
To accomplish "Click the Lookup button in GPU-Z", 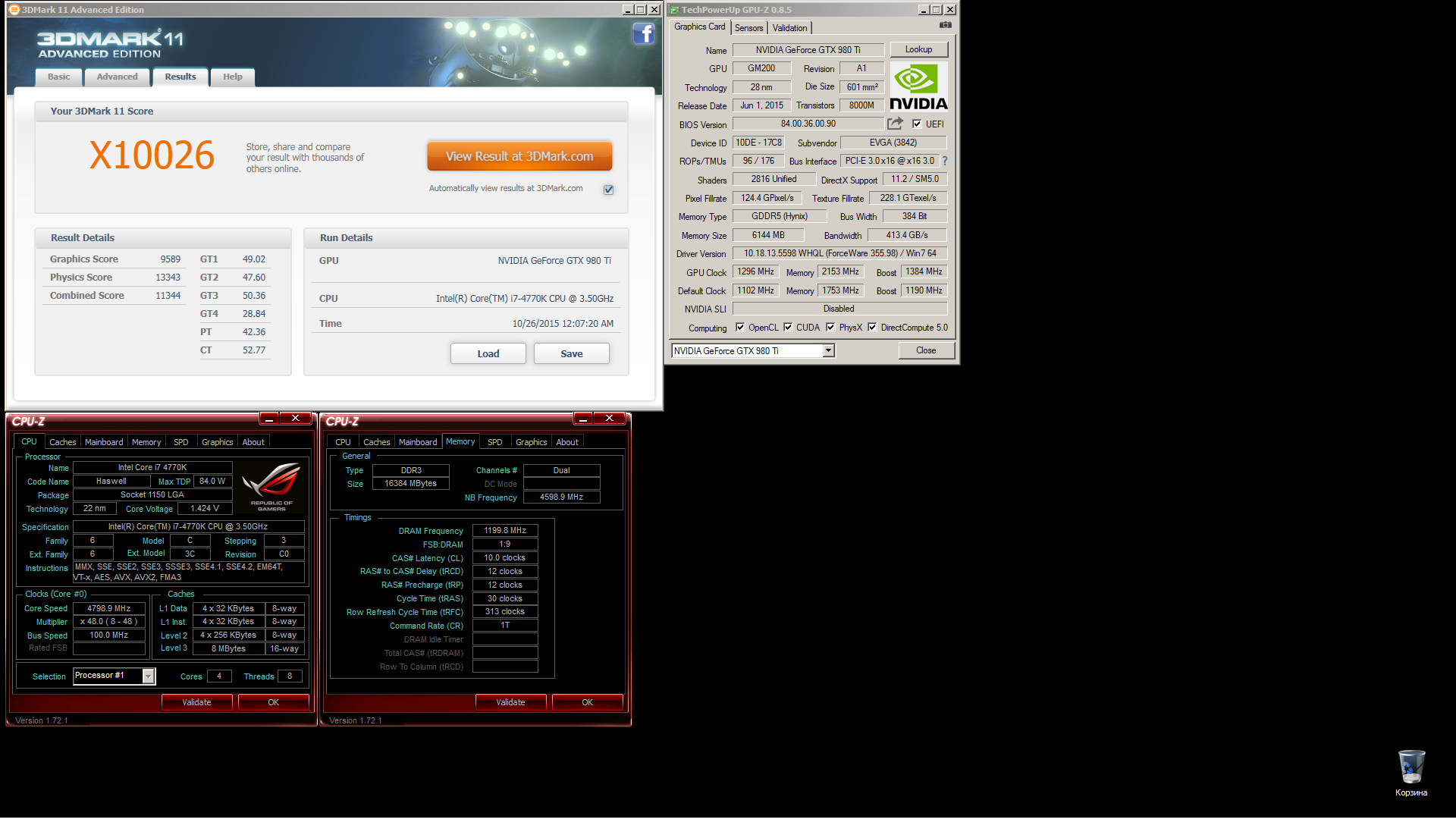I will pos(918,49).
